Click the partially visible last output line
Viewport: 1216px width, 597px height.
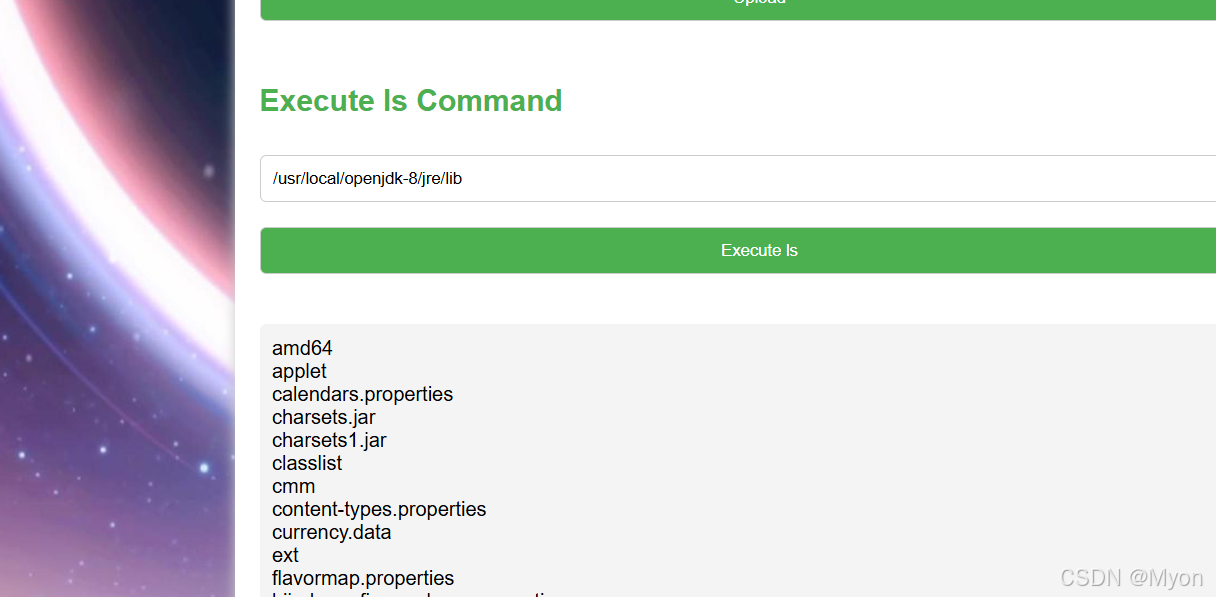[415, 593]
